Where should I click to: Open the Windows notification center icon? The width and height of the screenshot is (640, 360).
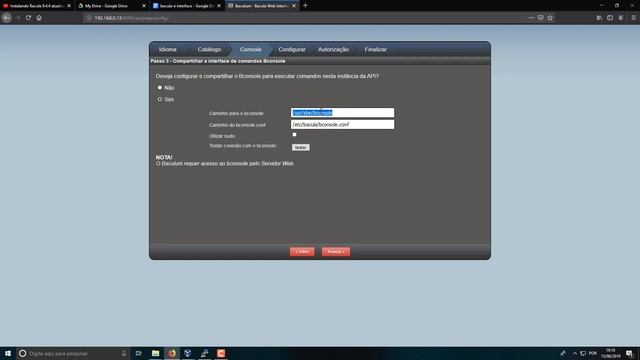630,353
